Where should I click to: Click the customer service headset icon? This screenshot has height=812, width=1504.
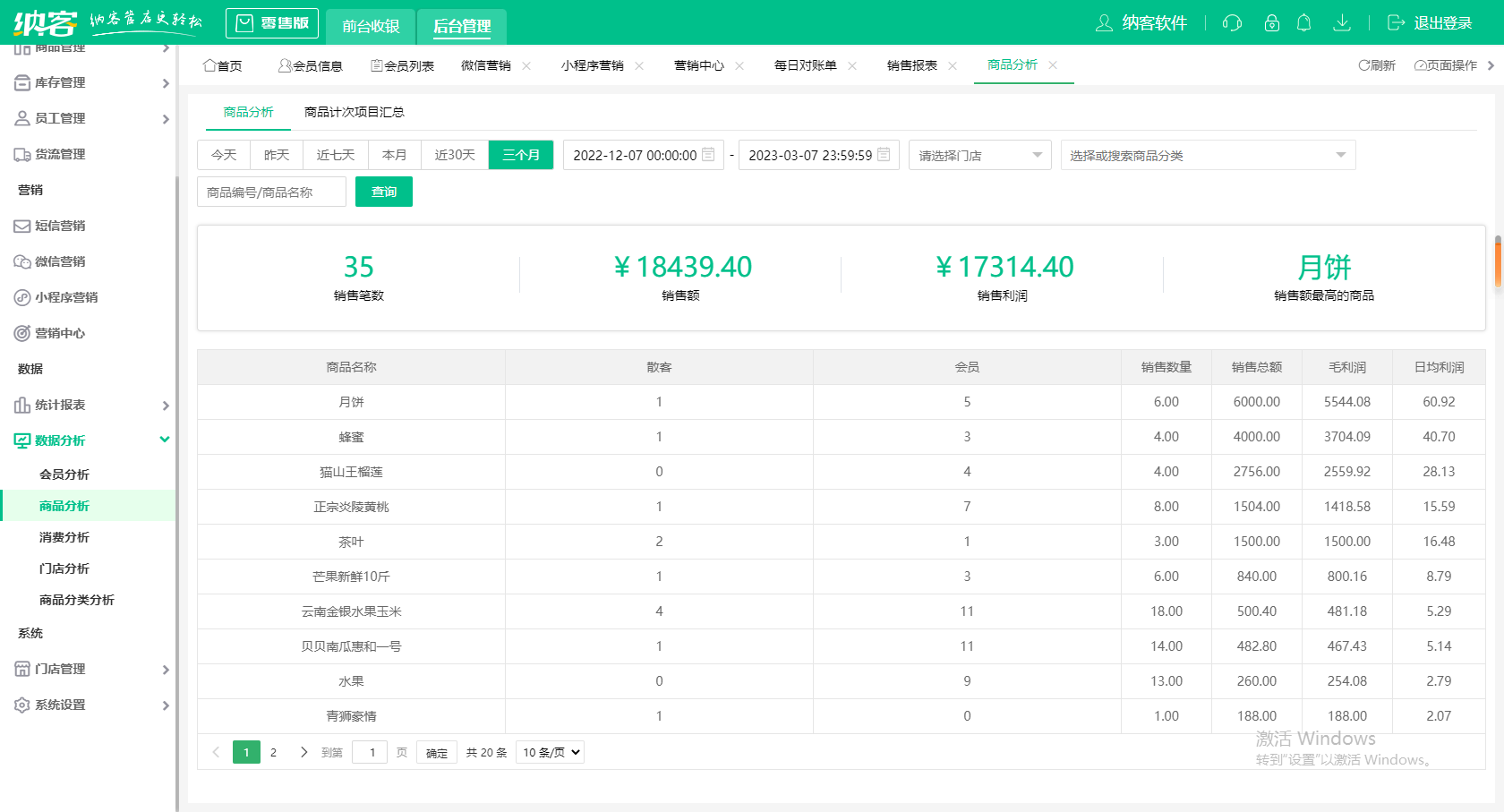1232,23
